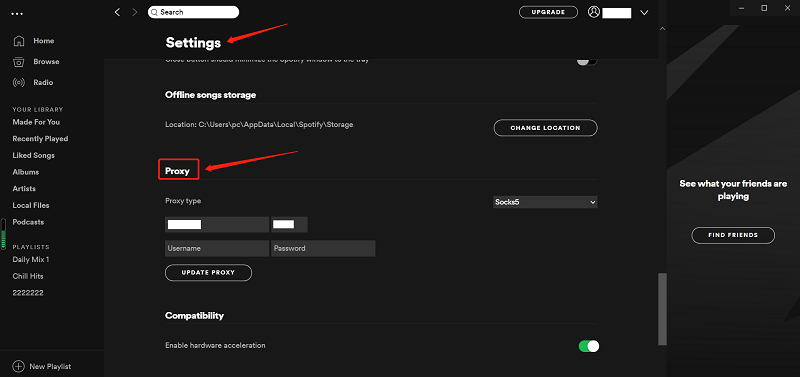Click the offline storage Location path text
The width and height of the screenshot is (800, 377).
click(259, 124)
